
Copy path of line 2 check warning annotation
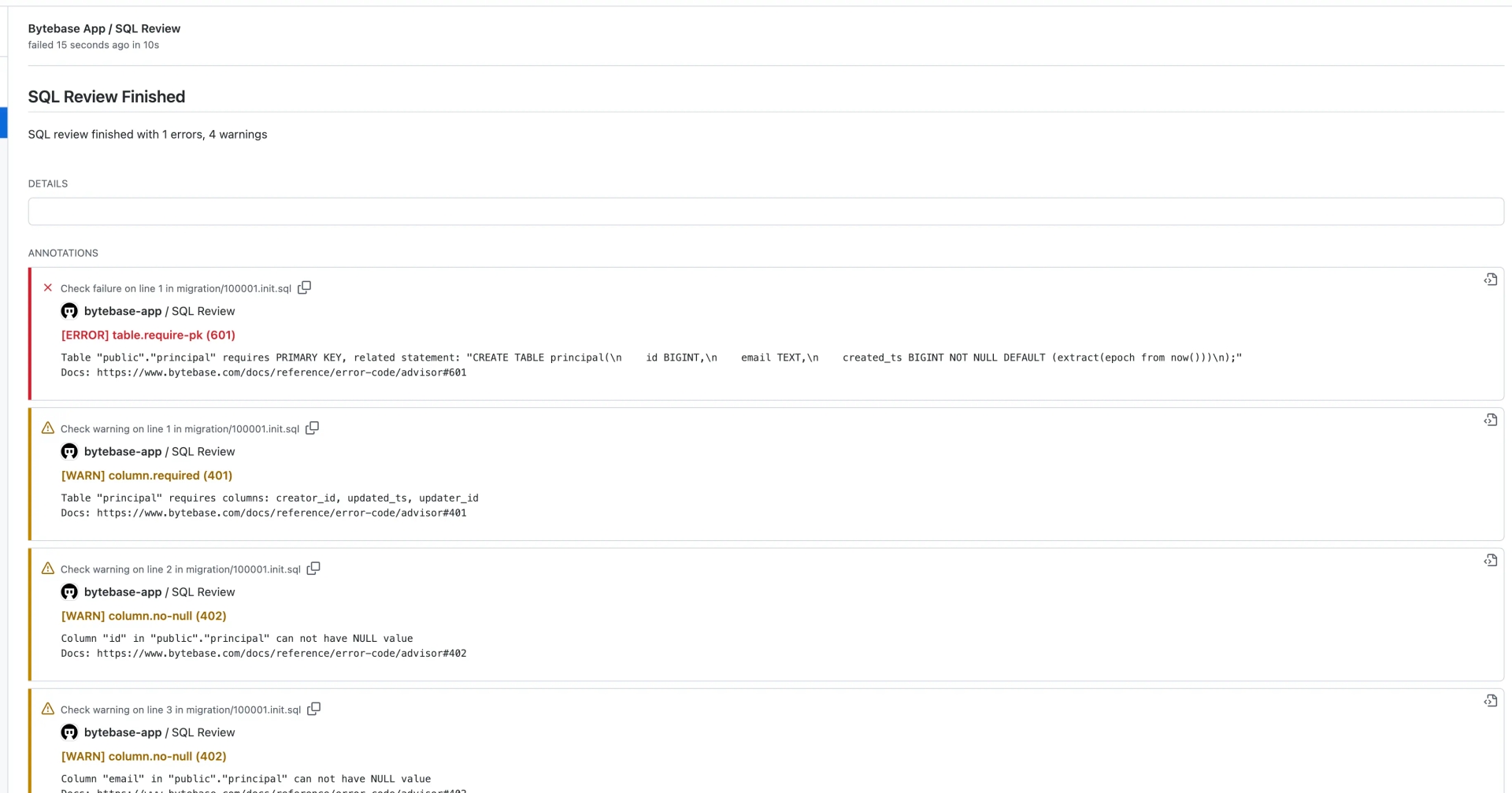tap(313, 569)
